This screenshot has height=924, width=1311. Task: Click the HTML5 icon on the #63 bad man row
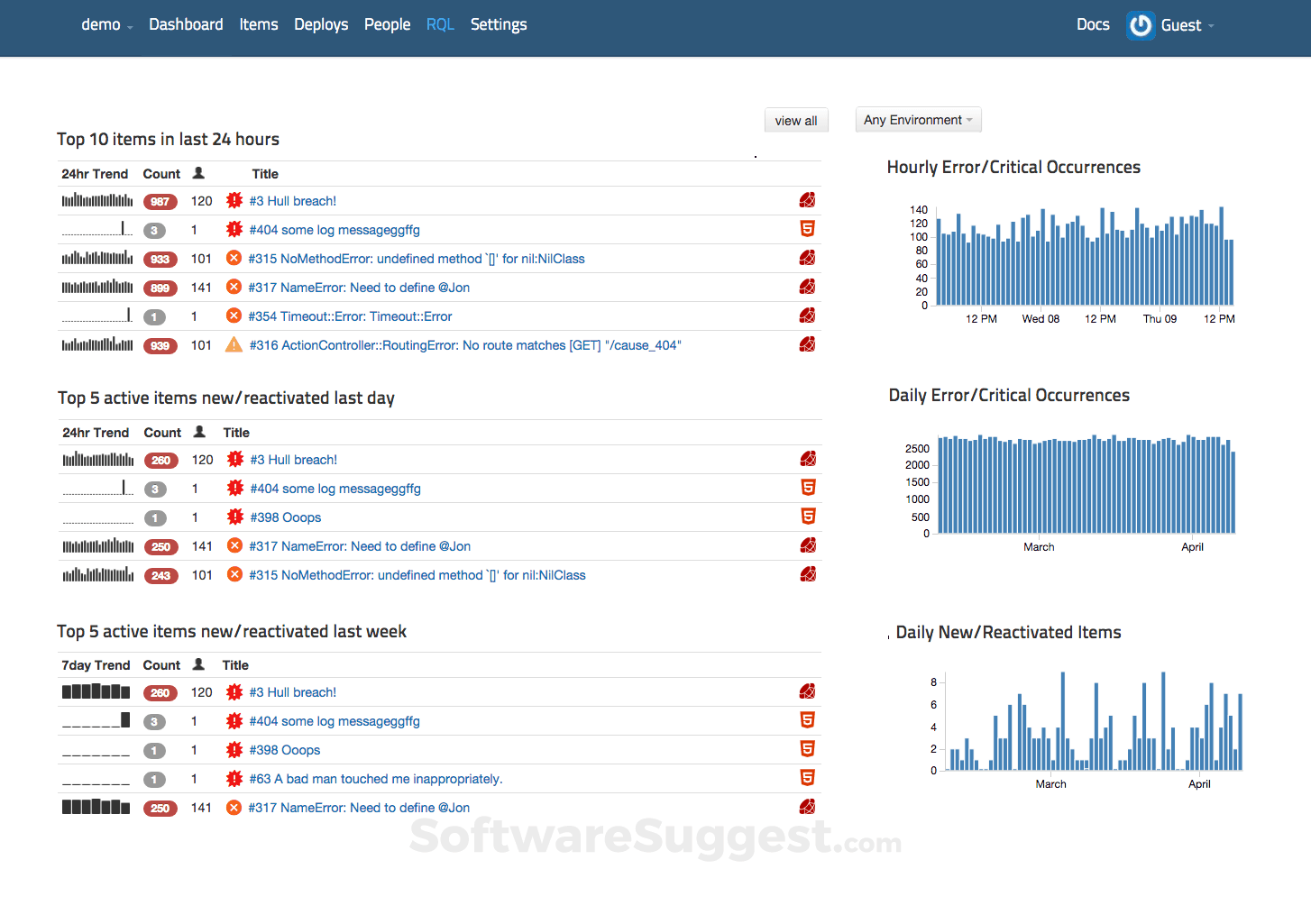[x=808, y=778]
